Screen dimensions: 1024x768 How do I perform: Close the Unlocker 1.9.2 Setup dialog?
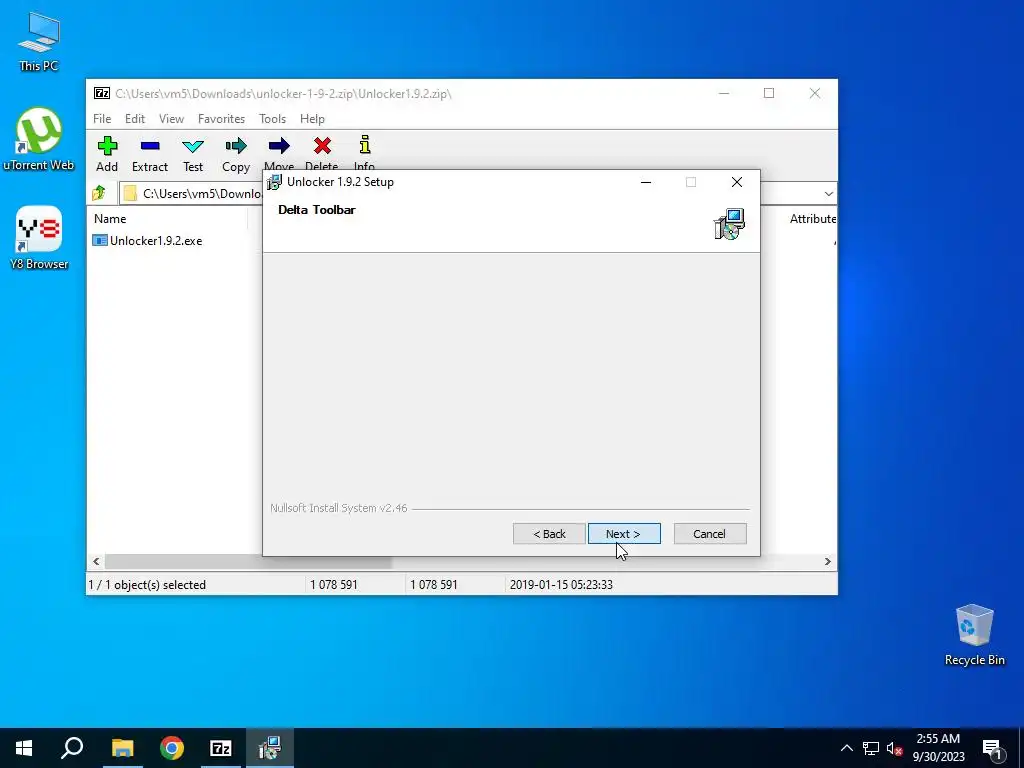point(737,182)
